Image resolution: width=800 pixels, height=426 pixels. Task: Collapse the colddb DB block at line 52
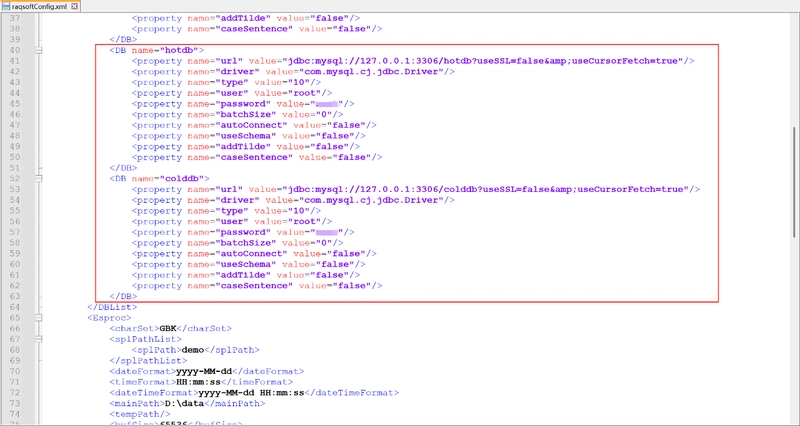tap(39, 179)
